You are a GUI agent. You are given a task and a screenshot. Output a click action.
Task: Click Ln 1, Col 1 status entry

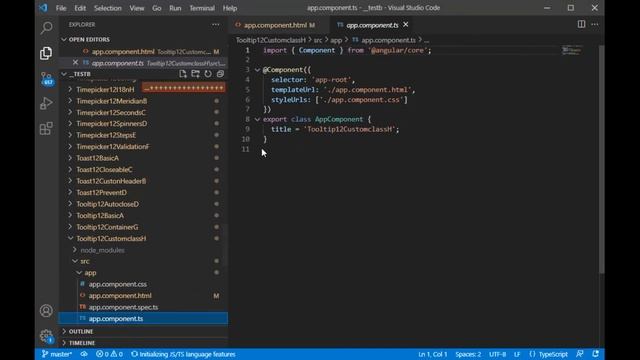point(433,354)
